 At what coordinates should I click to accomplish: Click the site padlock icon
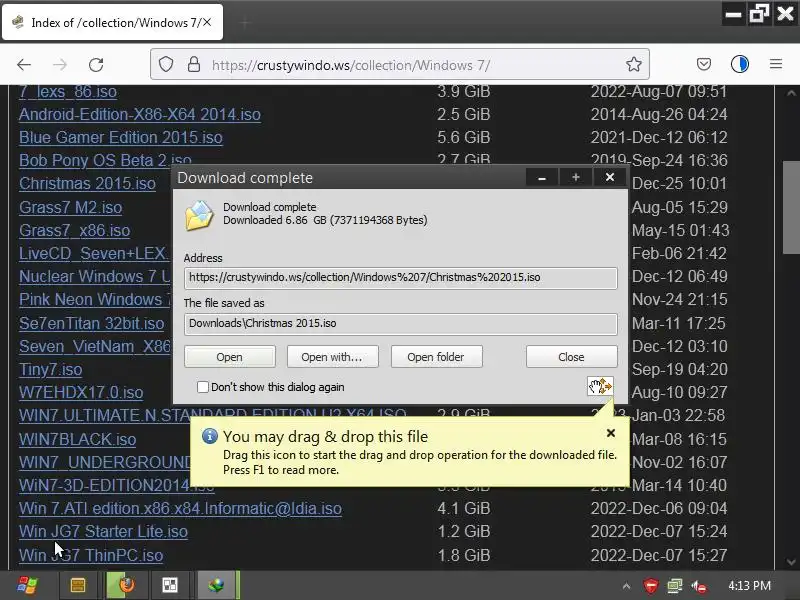coord(194,65)
